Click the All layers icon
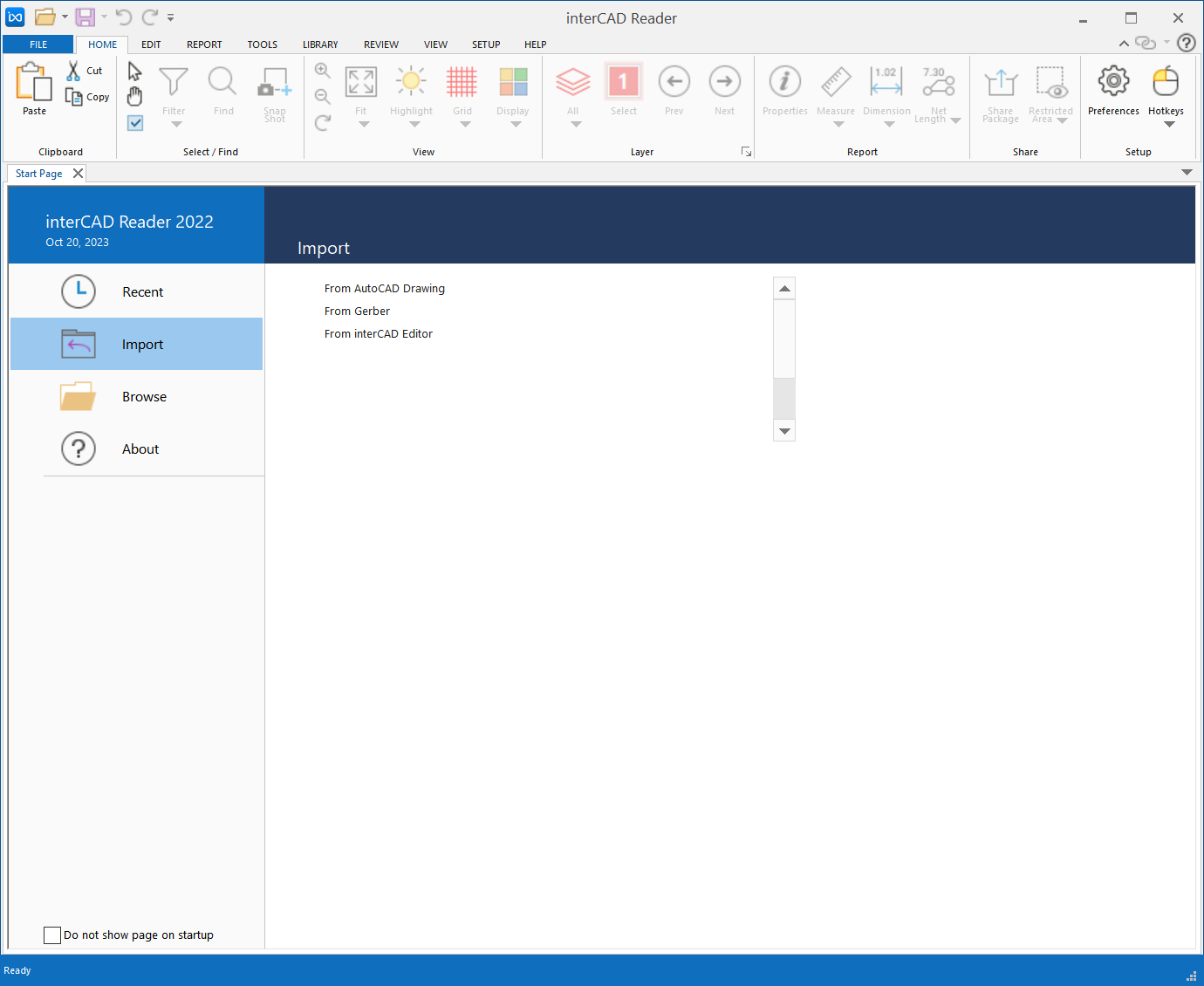Image resolution: width=1204 pixels, height=986 pixels. coord(573,82)
